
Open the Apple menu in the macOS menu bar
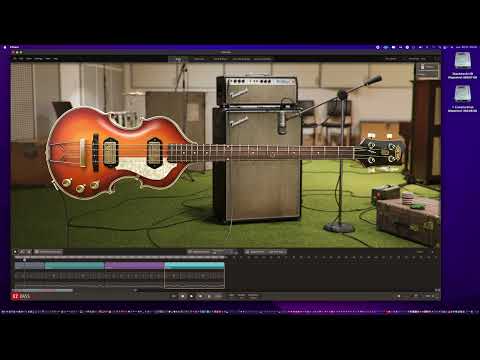coord(5,47)
